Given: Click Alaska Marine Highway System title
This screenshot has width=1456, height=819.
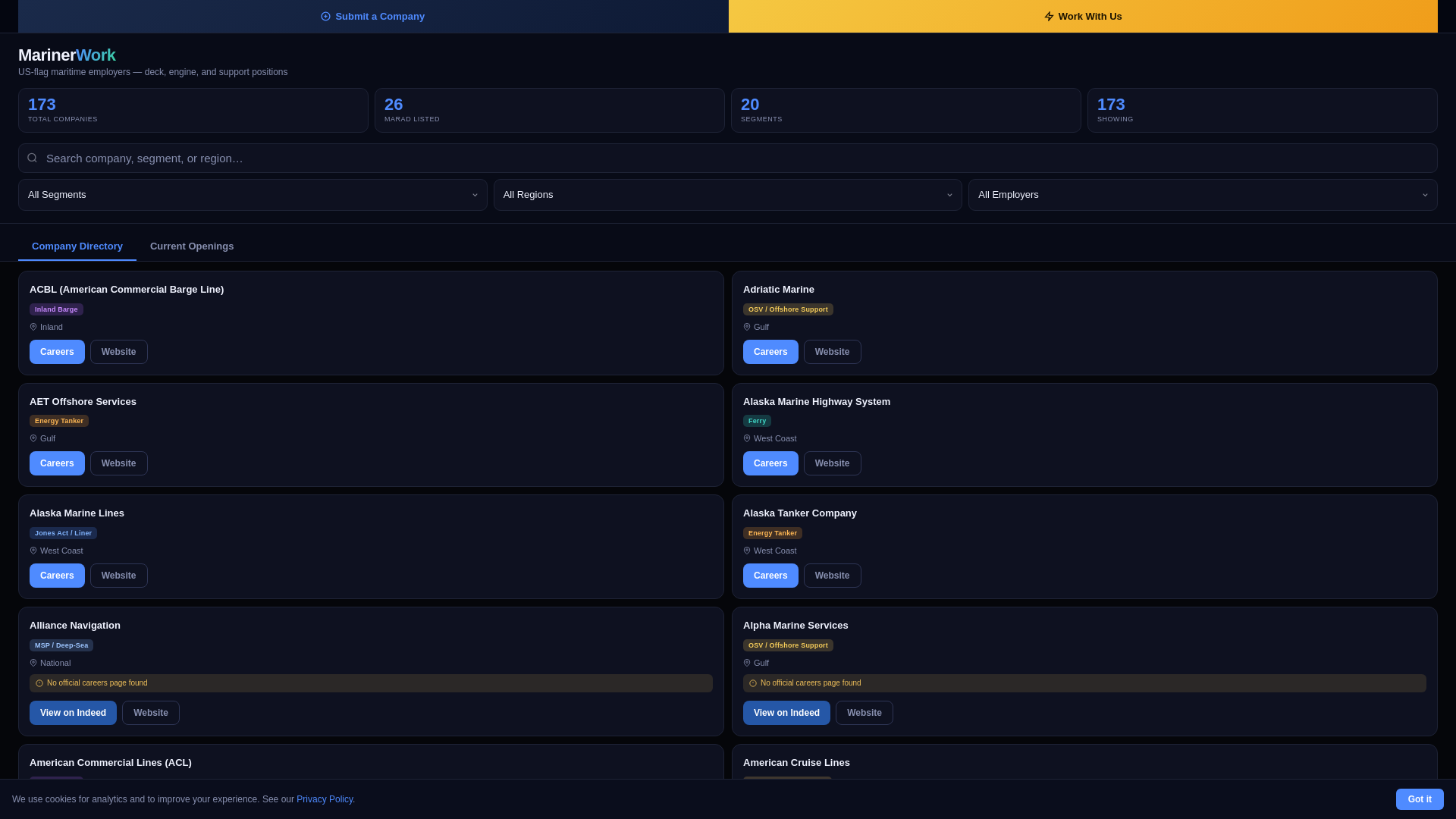Looking at the screenshot, I should coord(817,402).
